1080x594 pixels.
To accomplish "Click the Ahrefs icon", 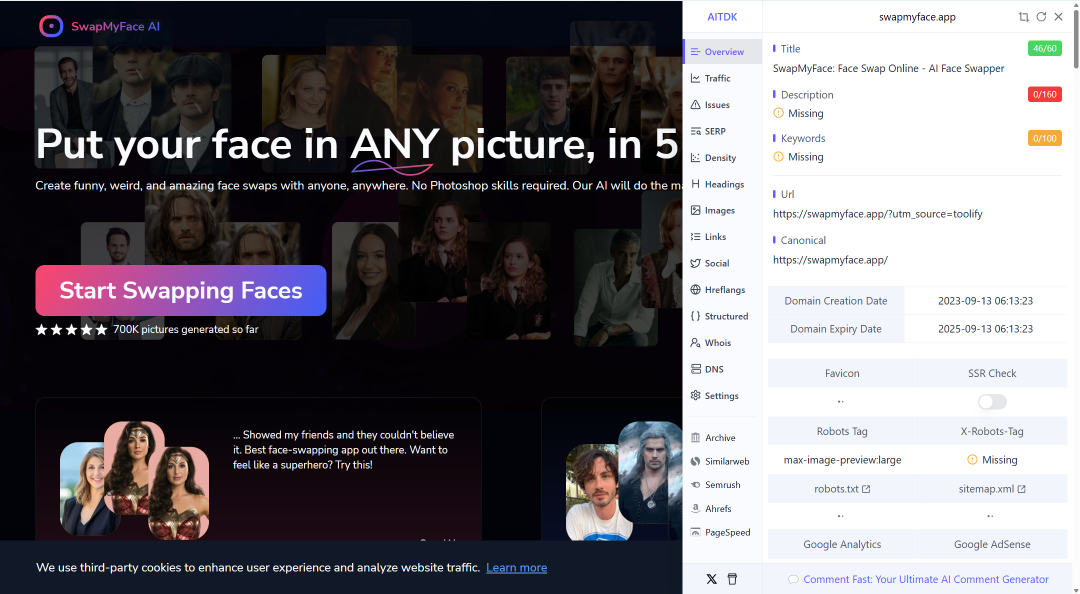I will (696, 509).
